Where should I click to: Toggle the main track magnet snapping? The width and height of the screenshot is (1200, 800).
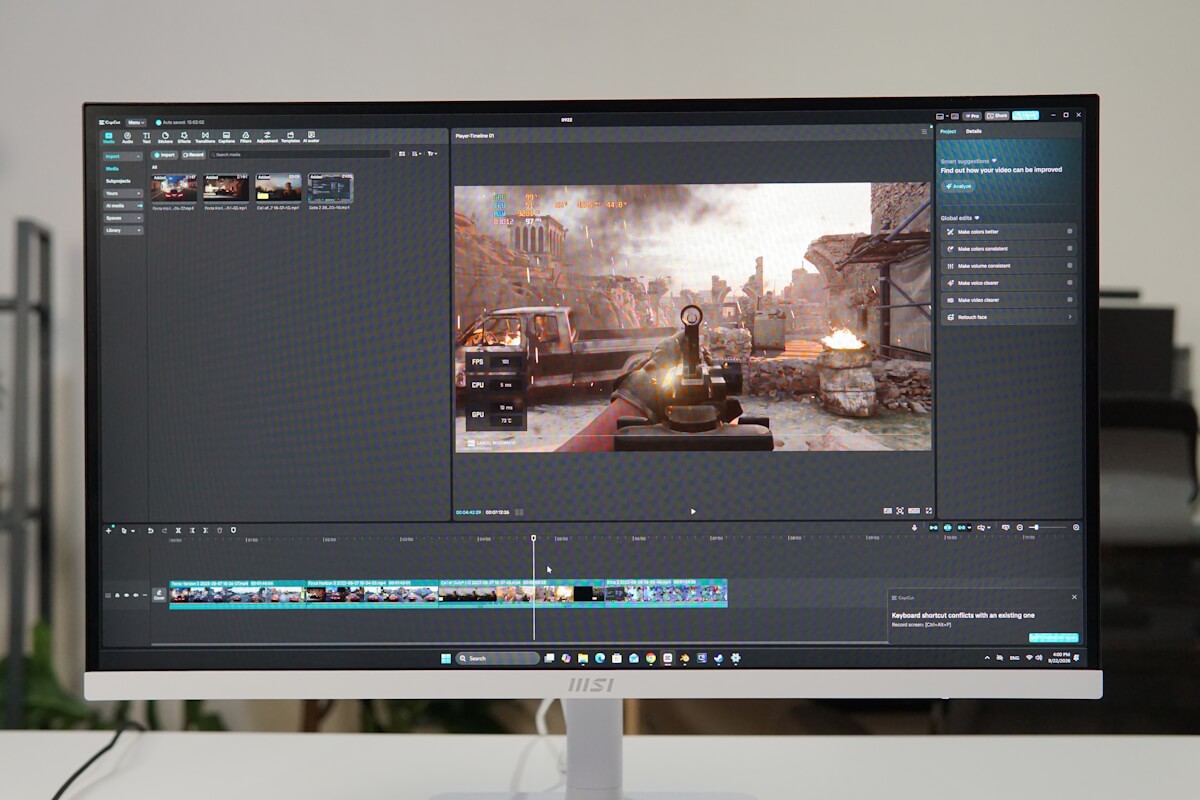pos(933,527)
